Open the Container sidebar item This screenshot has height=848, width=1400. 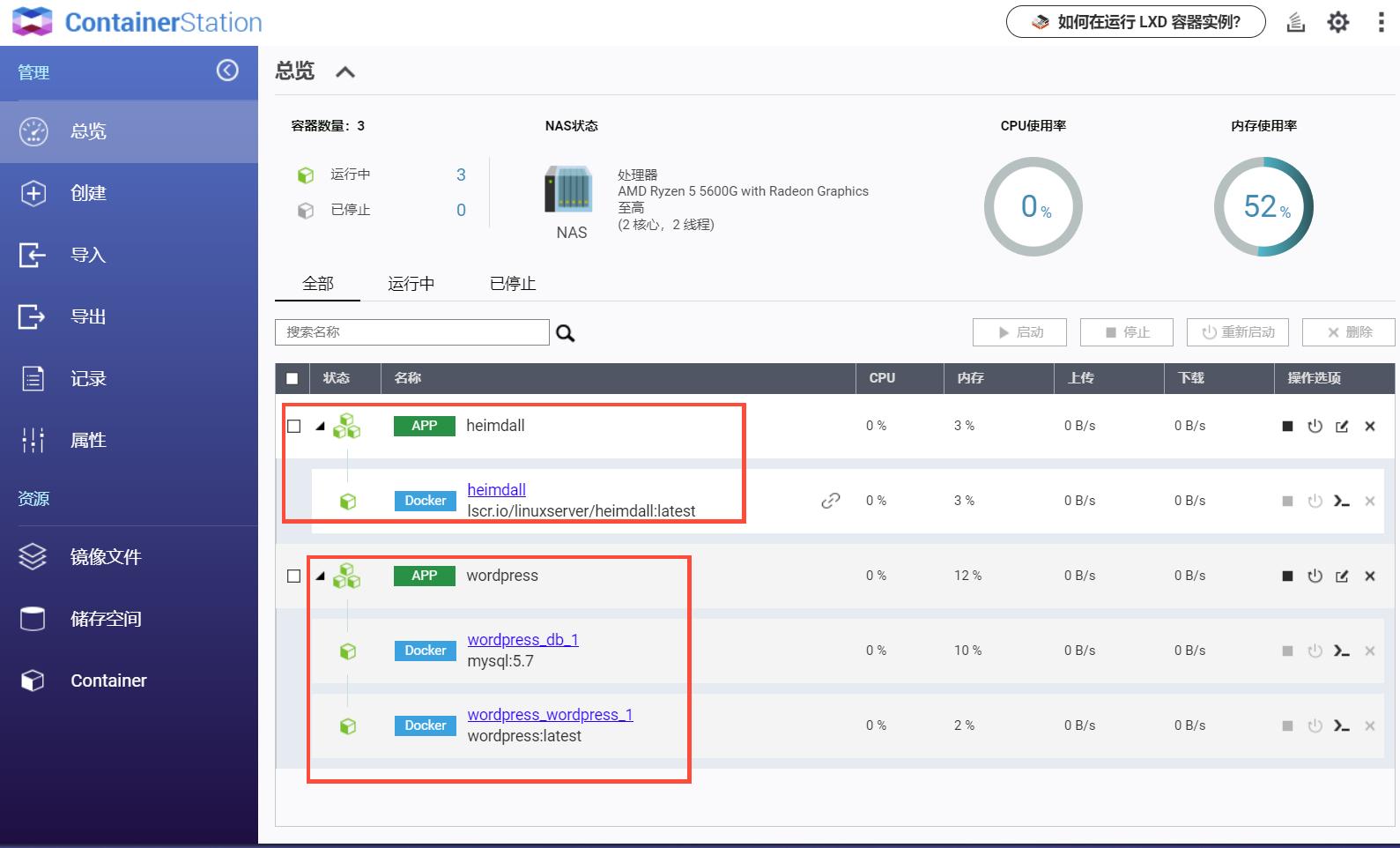click(129, 681)
